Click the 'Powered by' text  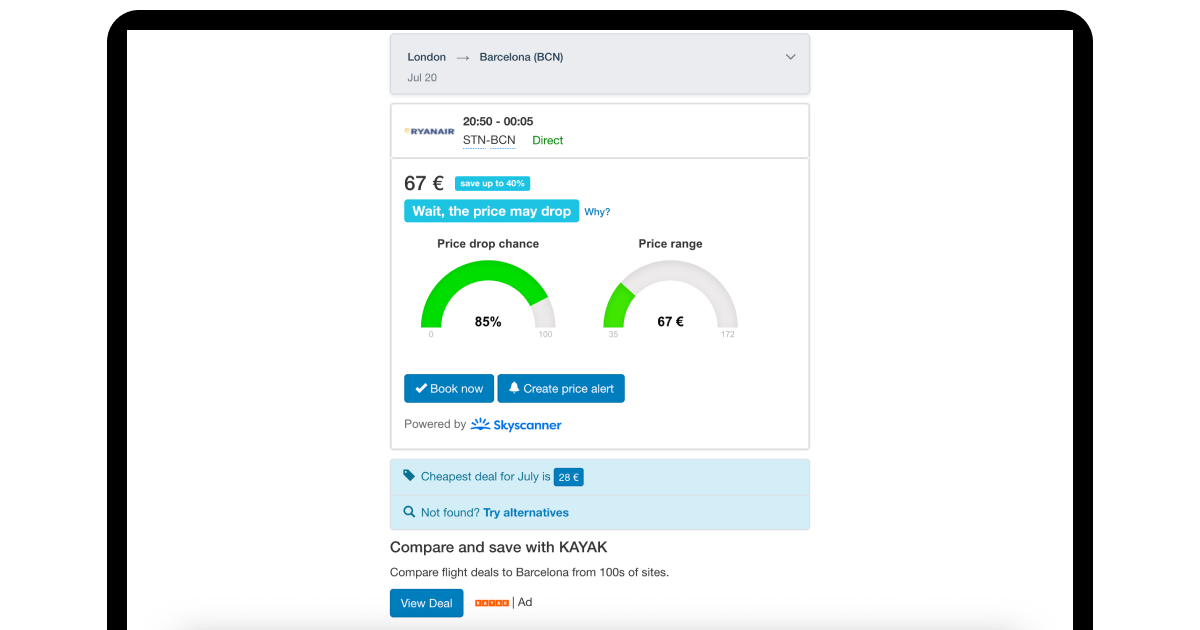coord(435,424)
